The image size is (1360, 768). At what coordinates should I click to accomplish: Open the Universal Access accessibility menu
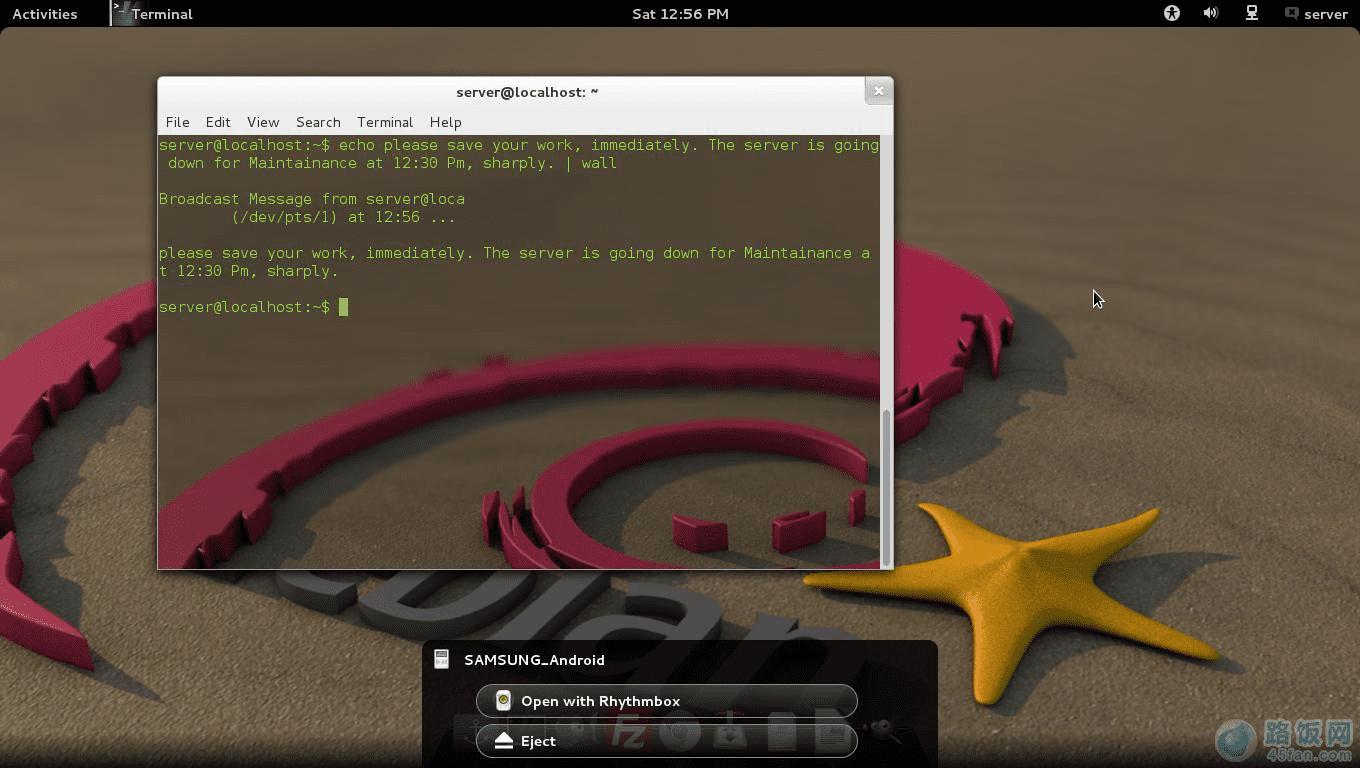coord(1172,13)
